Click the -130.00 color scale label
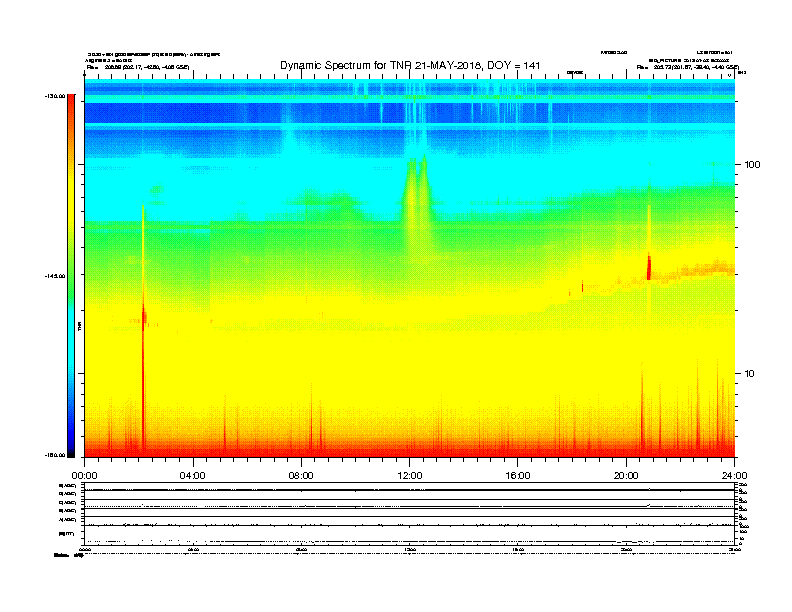The width and height of the screenshot is (792, 612). 55,96
